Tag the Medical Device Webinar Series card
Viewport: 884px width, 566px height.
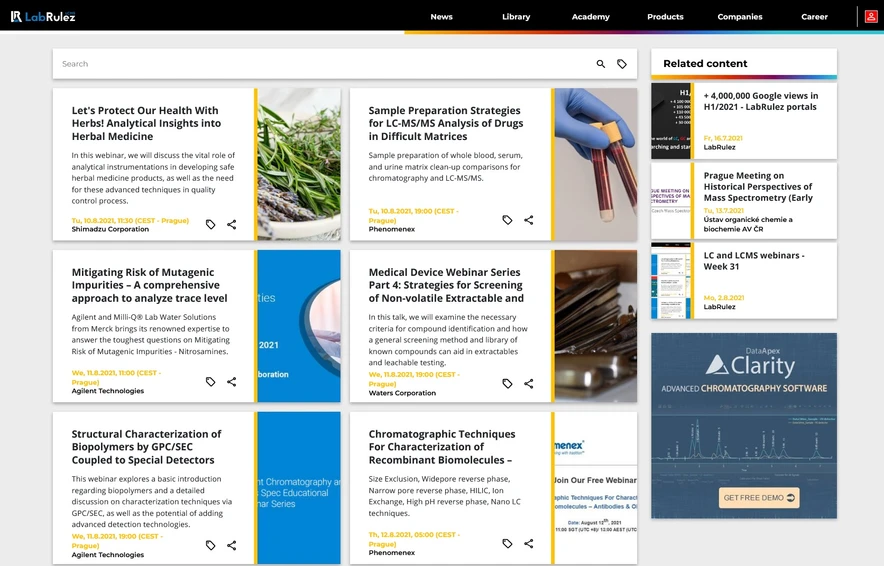point(507,383)
